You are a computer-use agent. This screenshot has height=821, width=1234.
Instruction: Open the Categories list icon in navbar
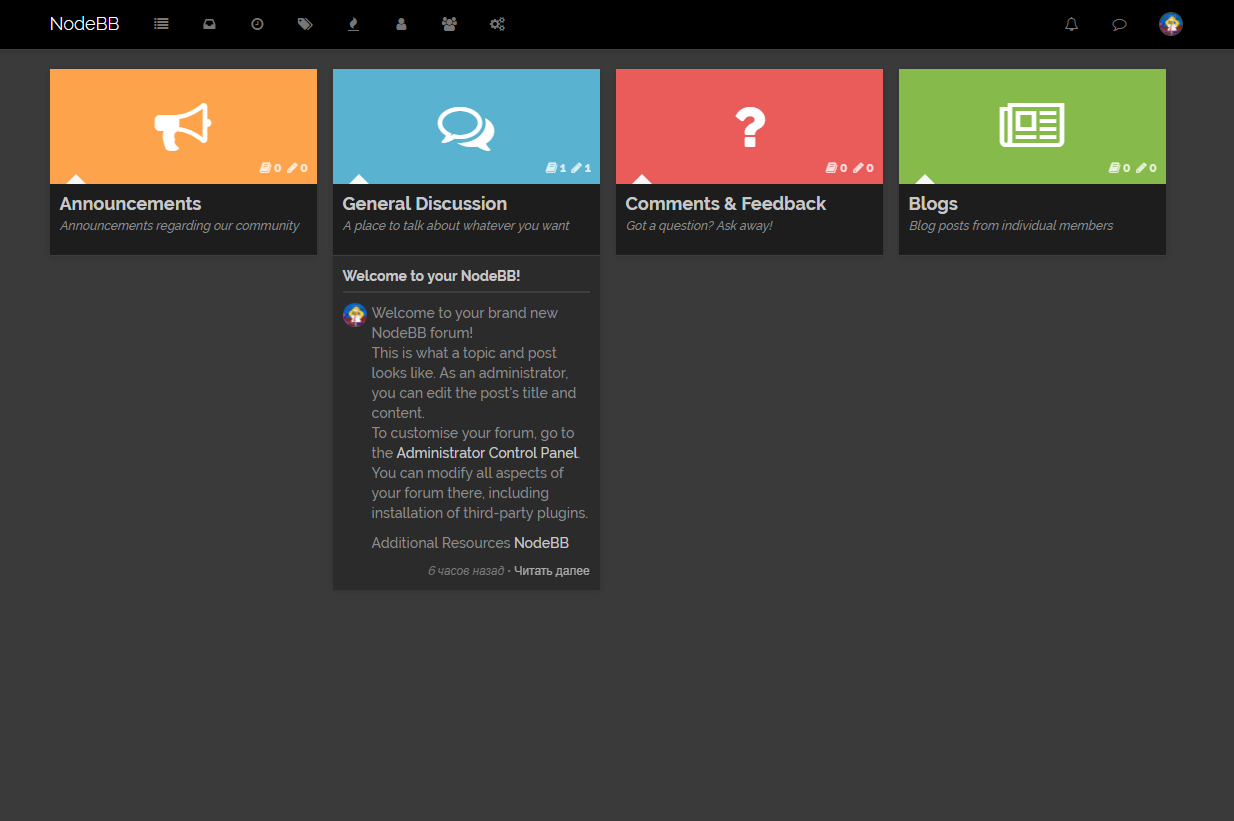(x=161, y=24)
